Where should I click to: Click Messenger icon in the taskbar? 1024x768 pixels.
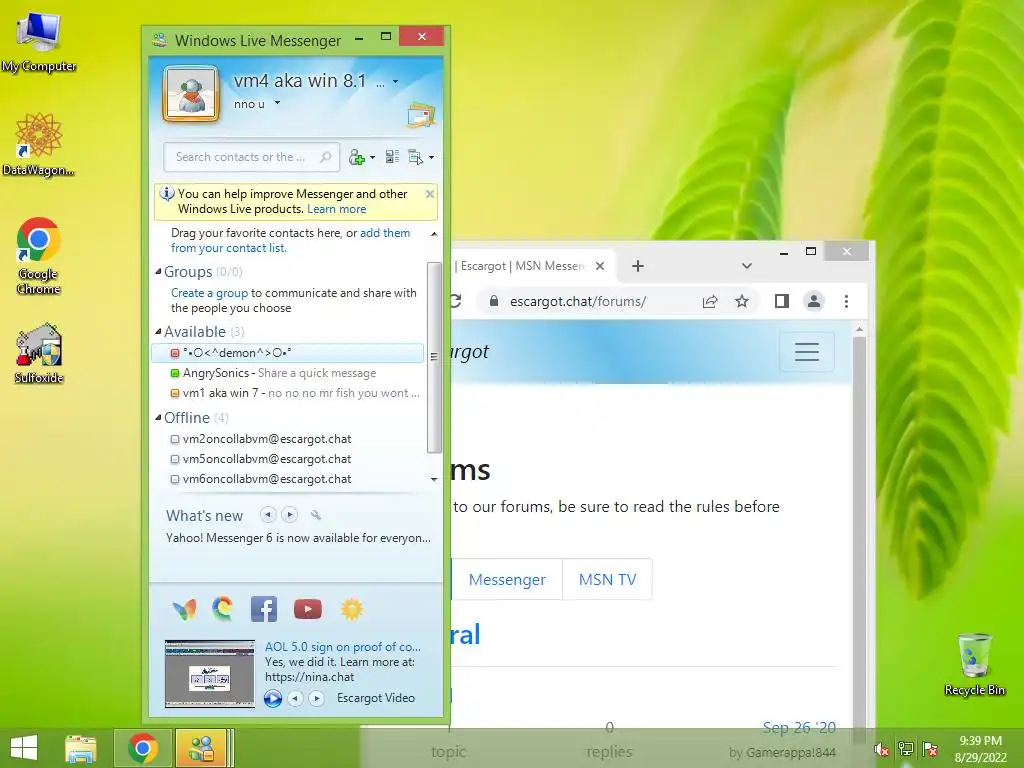pyautogui.click(x=201, y=748)
